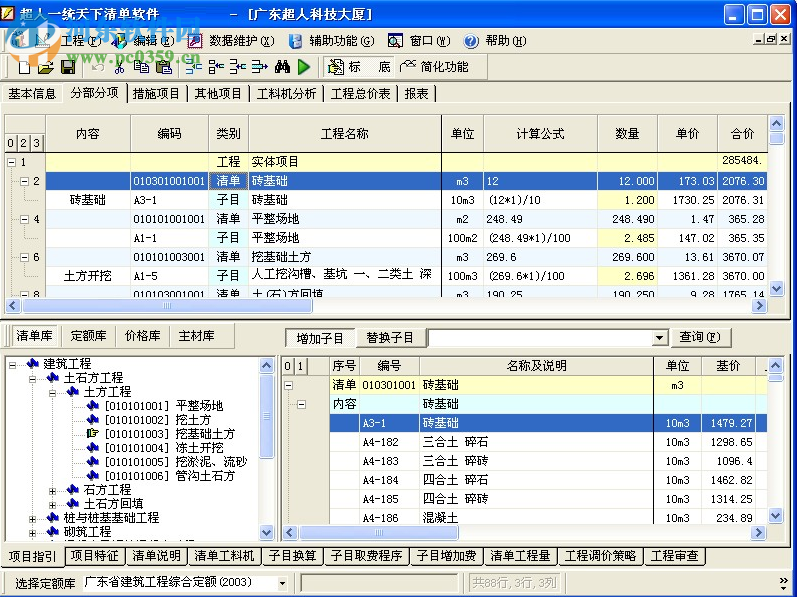Switch to the 报表 tab
The width and height of the screenshot is (797, 597).
pos(416,93)
